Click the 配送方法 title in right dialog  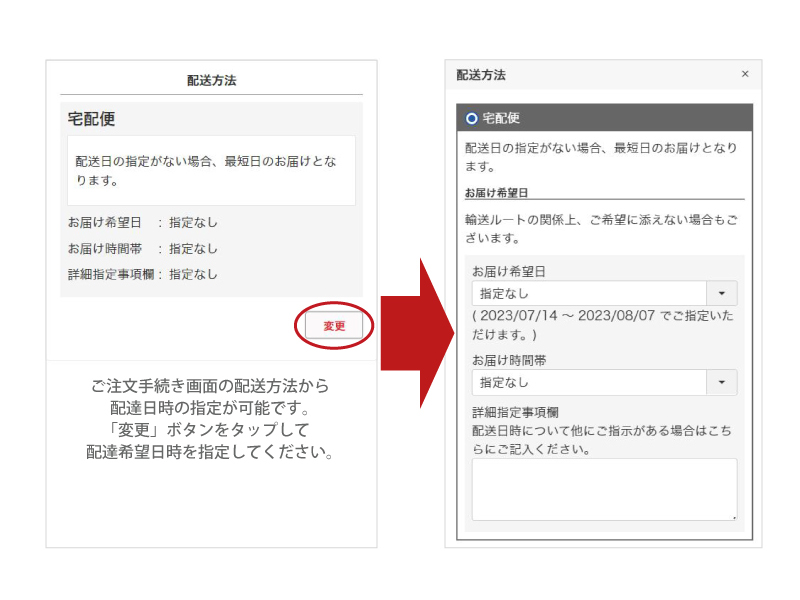click(x=481, y=75)
